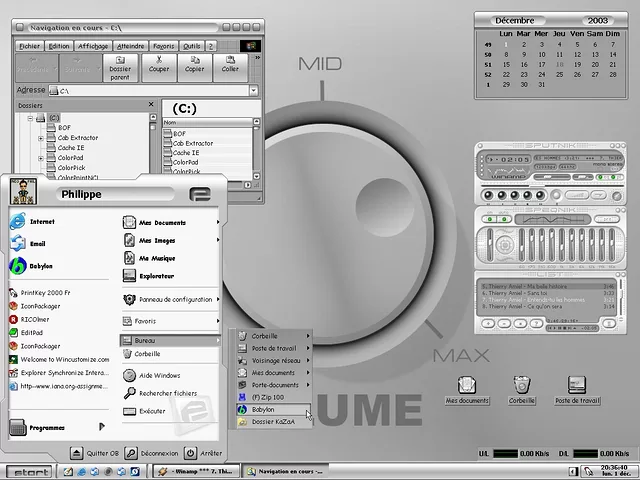The width and height of the screenshot is (640, 480).
Task: Open the Affichage menu
Action: click(93, 46)
